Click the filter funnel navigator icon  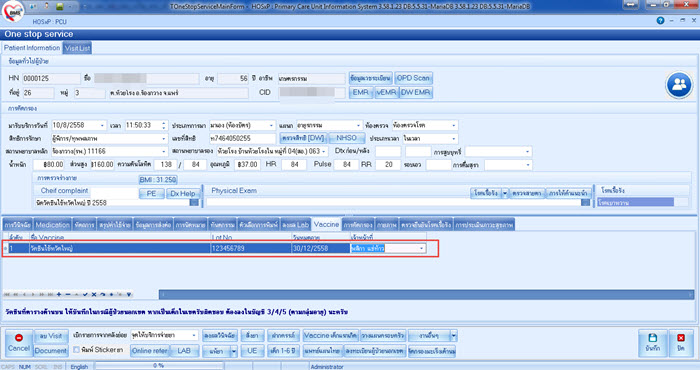pyautogui.click(x=129, y=295)
